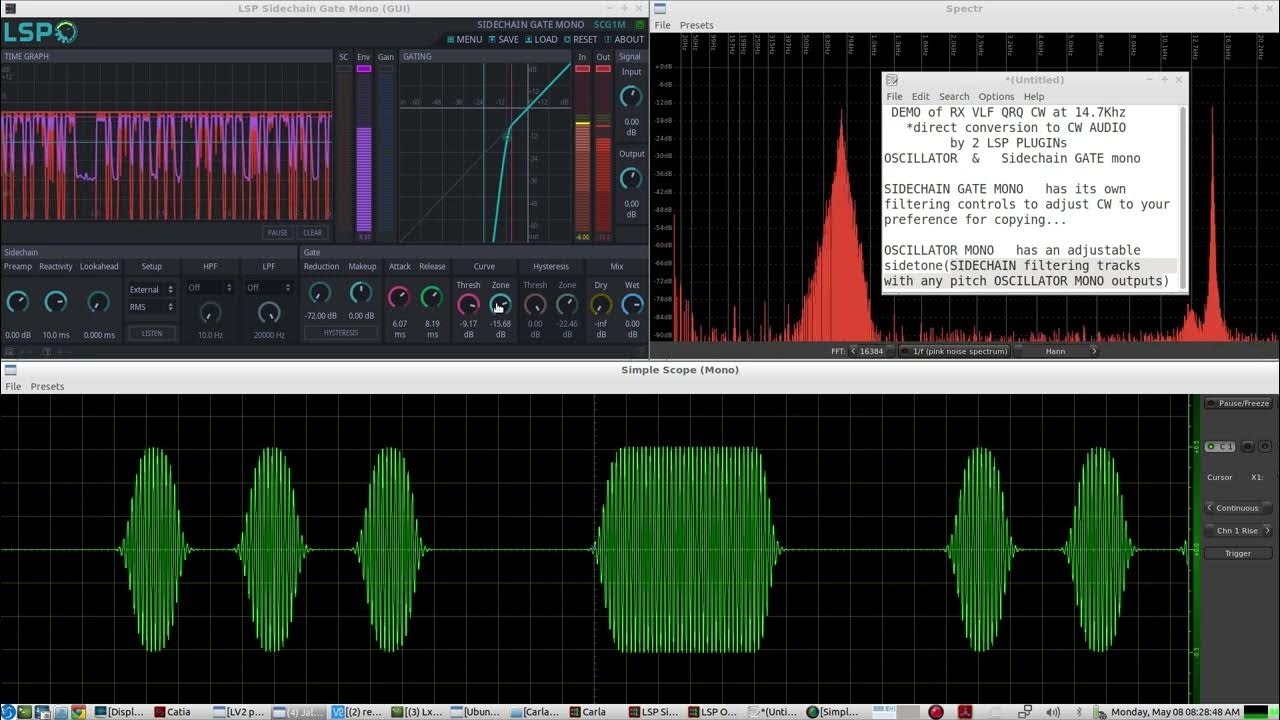The image size is (1280, 720).
Task: Open the Chn 1 Rise trigger selector
Action: pos(1238,531)
